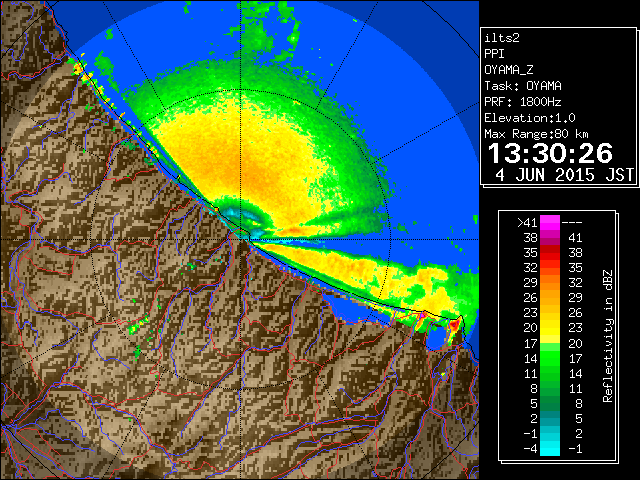Click the >41 label in the legend
The width and height of the screenshot is (640, 480).
527,223
